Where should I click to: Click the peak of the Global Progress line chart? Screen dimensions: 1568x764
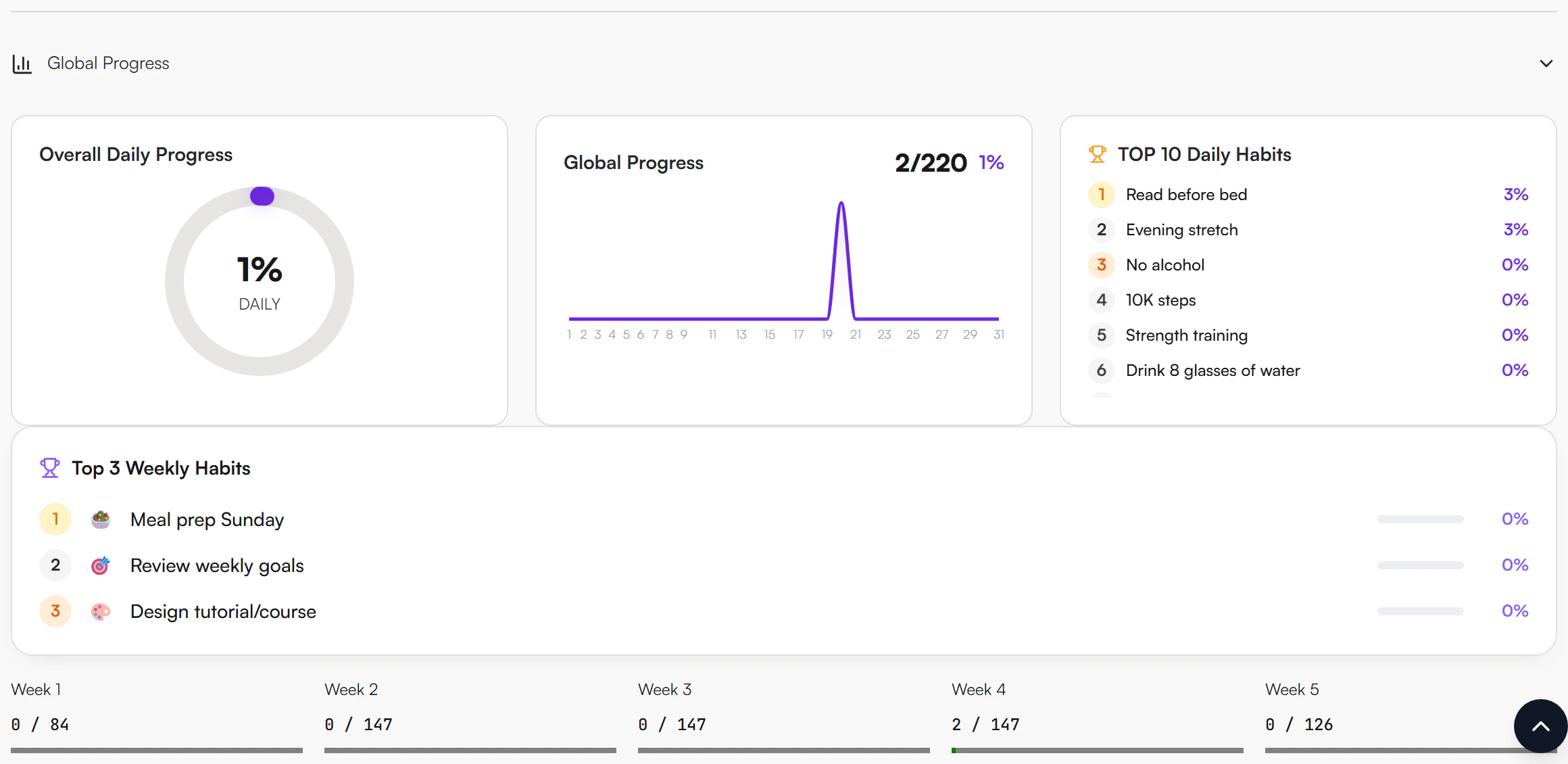coord(841,203)
